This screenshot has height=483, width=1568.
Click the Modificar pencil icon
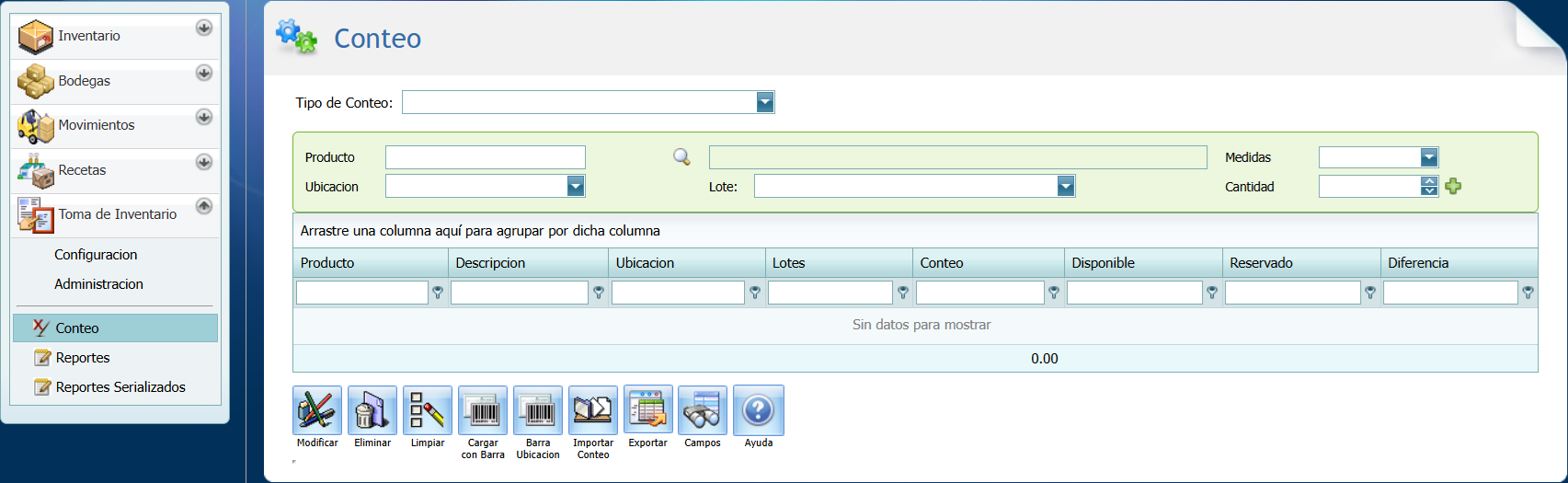317,410
